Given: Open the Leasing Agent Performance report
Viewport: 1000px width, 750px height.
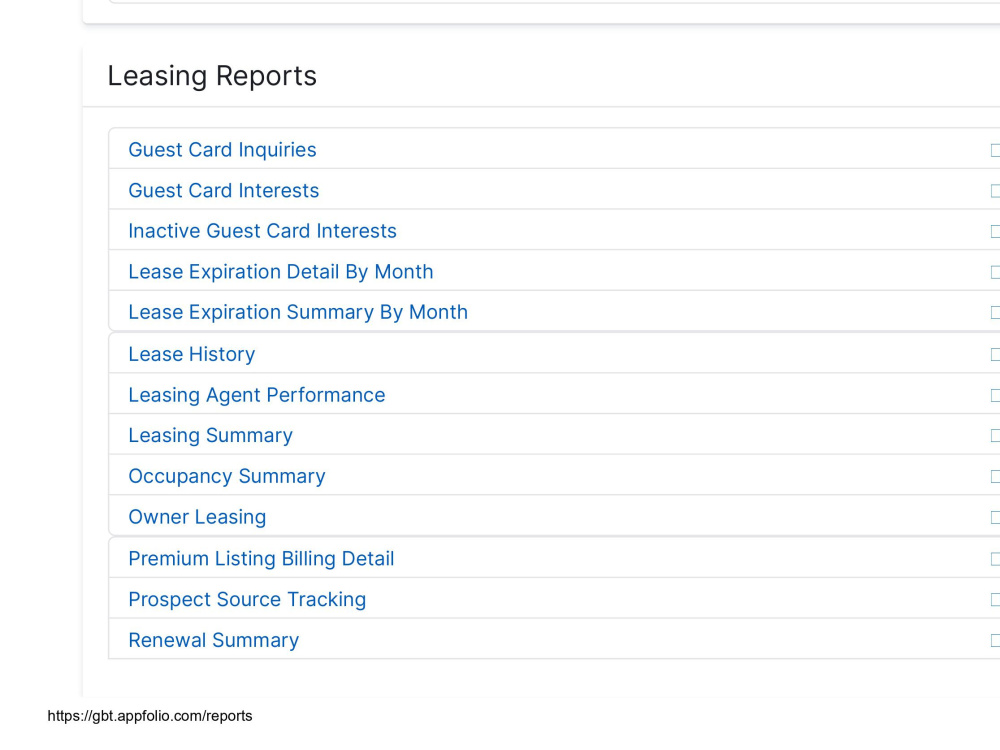Looking at the screenshot, I should [256, 395].
